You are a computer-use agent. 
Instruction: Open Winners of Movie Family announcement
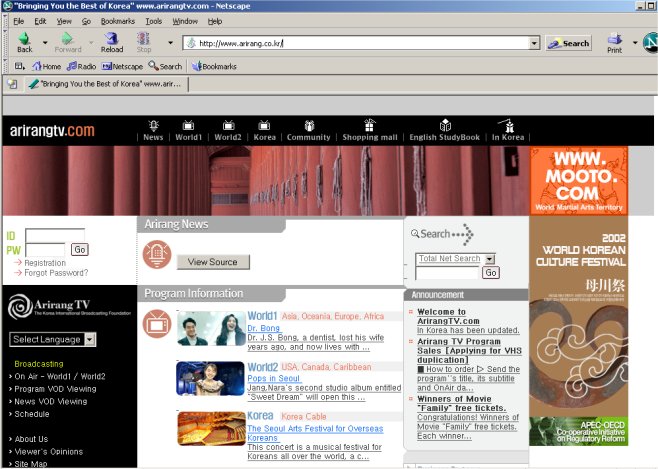pos(462,404)
